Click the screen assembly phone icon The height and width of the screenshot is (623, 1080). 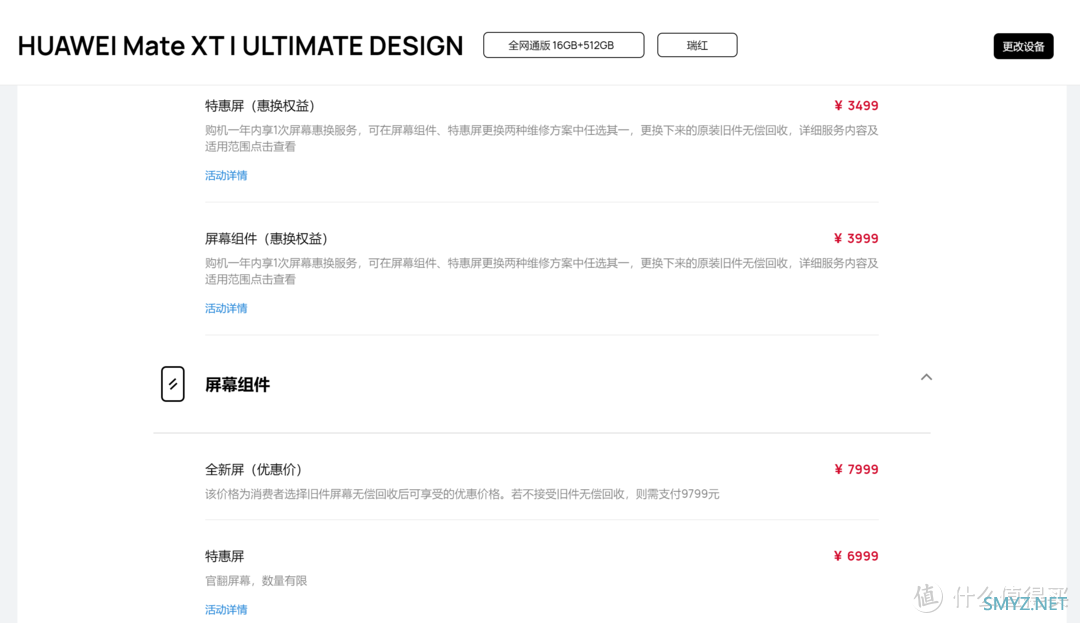pyautogui.click(x=173, y=384)
